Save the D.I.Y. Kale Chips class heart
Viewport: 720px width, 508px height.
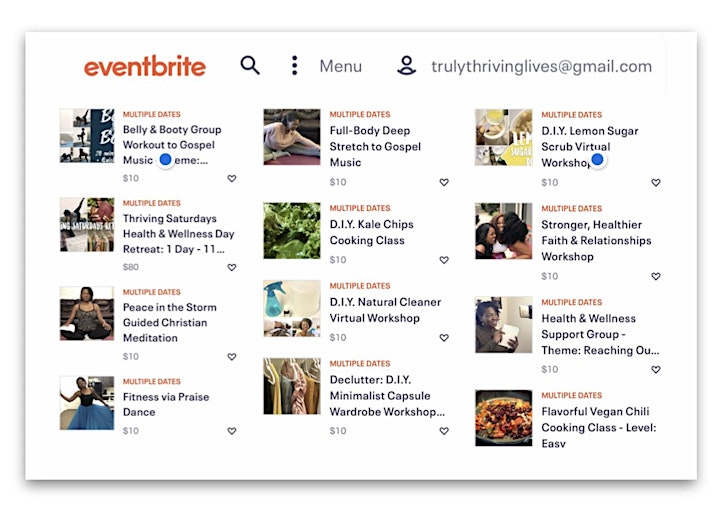(444, 260)
